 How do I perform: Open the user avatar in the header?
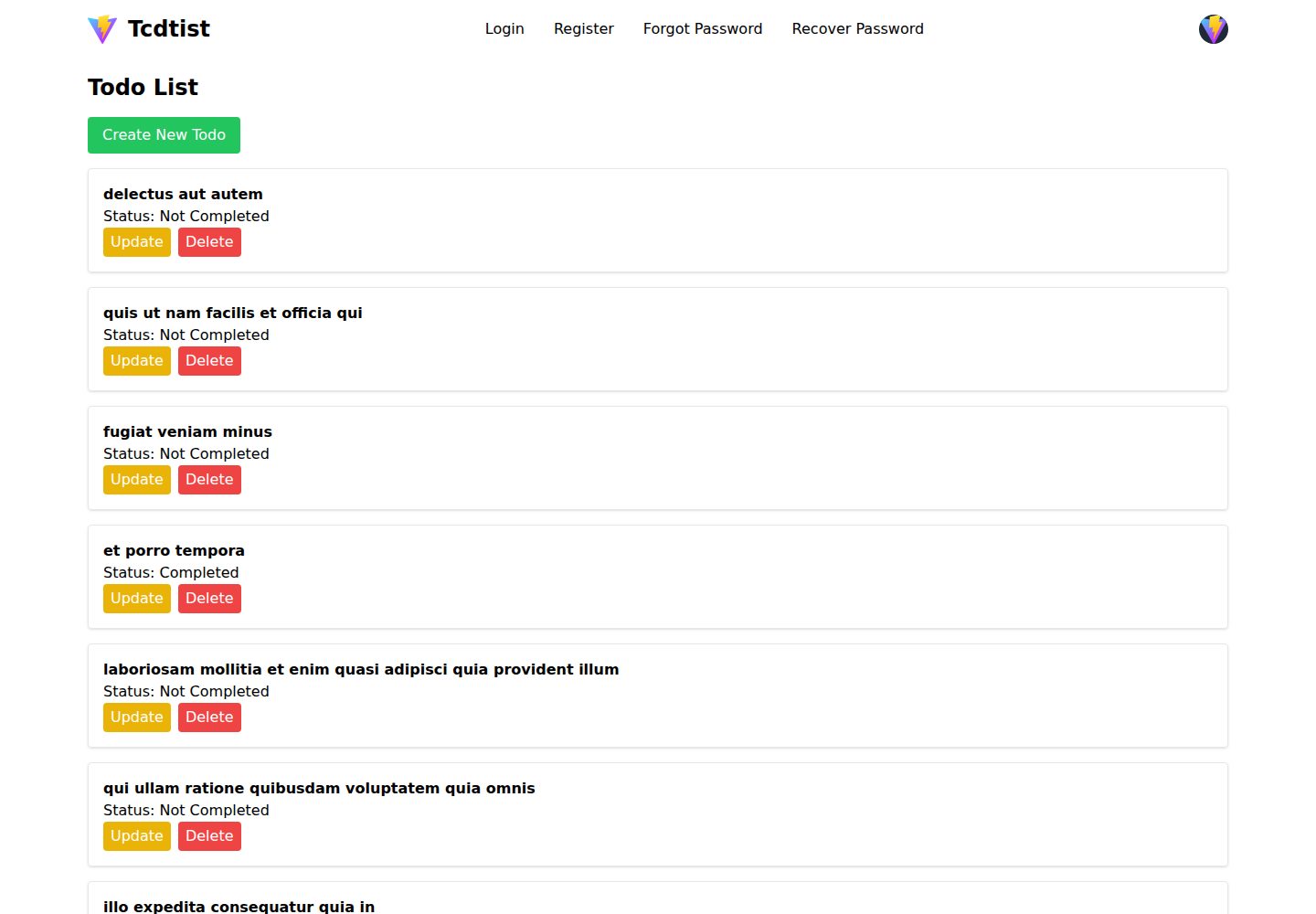pyautogui.click(x=1214, y=29)
